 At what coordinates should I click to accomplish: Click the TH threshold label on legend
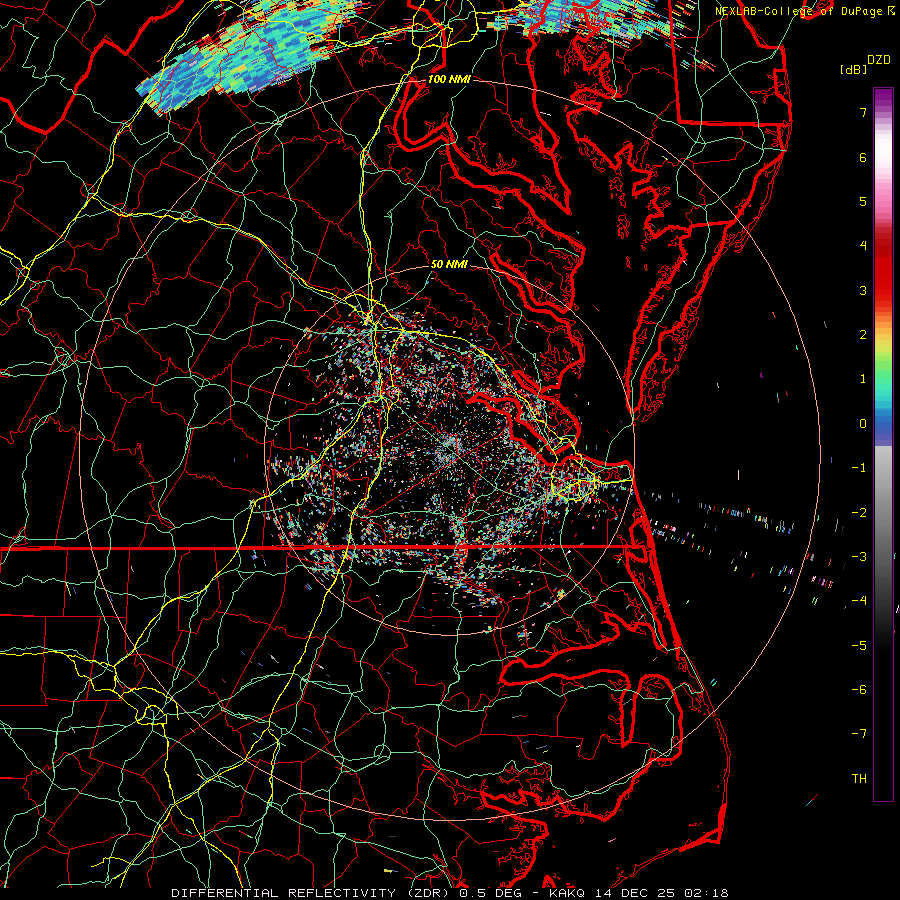pos(859,779)
